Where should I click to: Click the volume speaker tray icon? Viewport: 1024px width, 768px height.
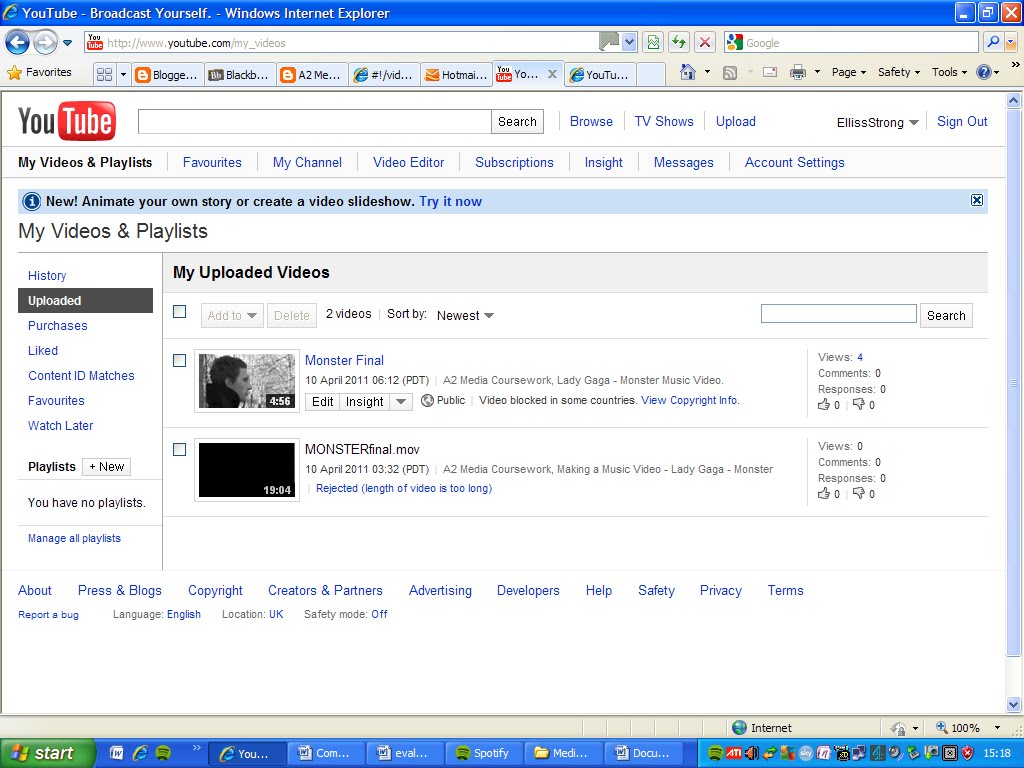(x=752, y=753)
